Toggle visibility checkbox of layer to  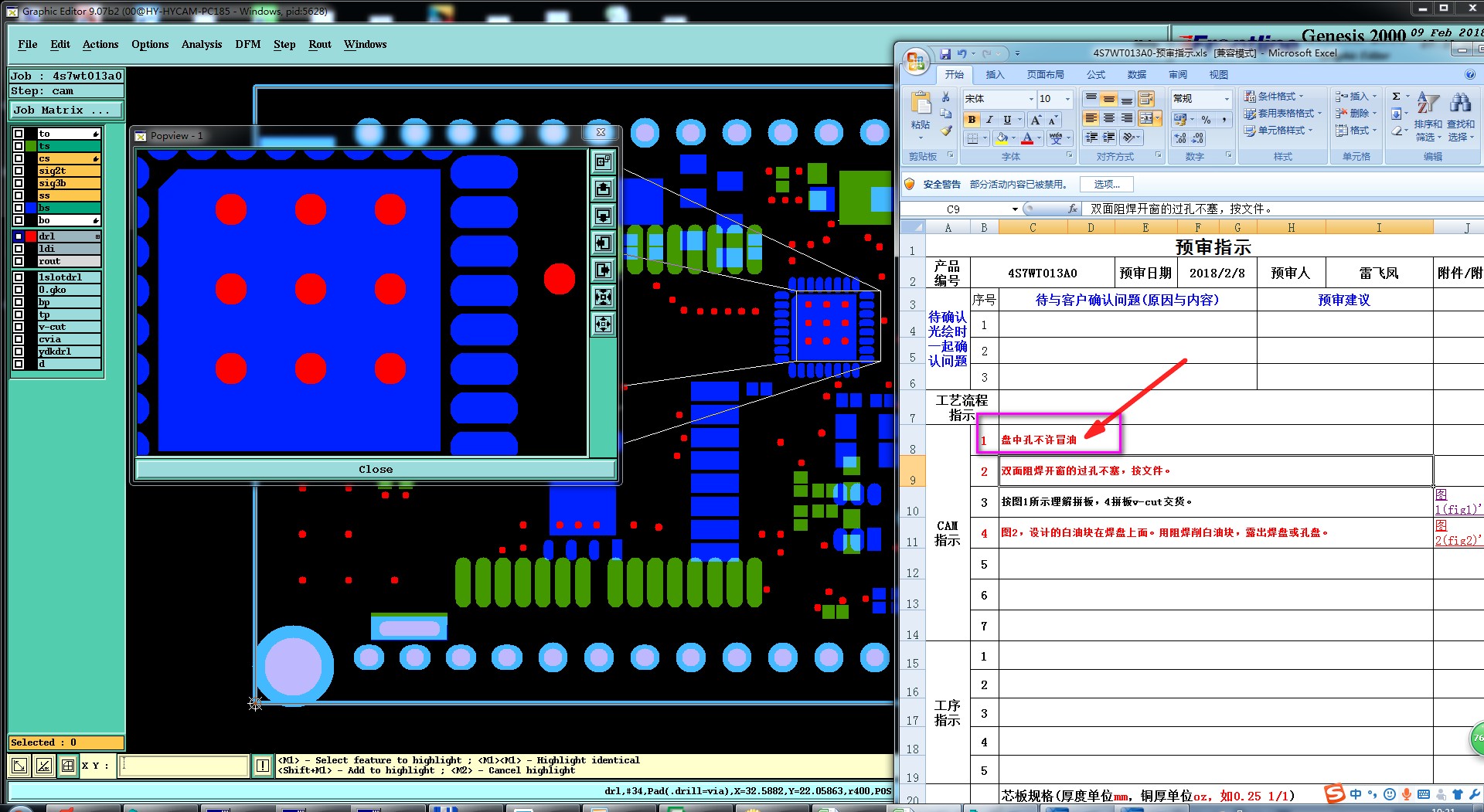pyautogui.click(x=19, y=134)
